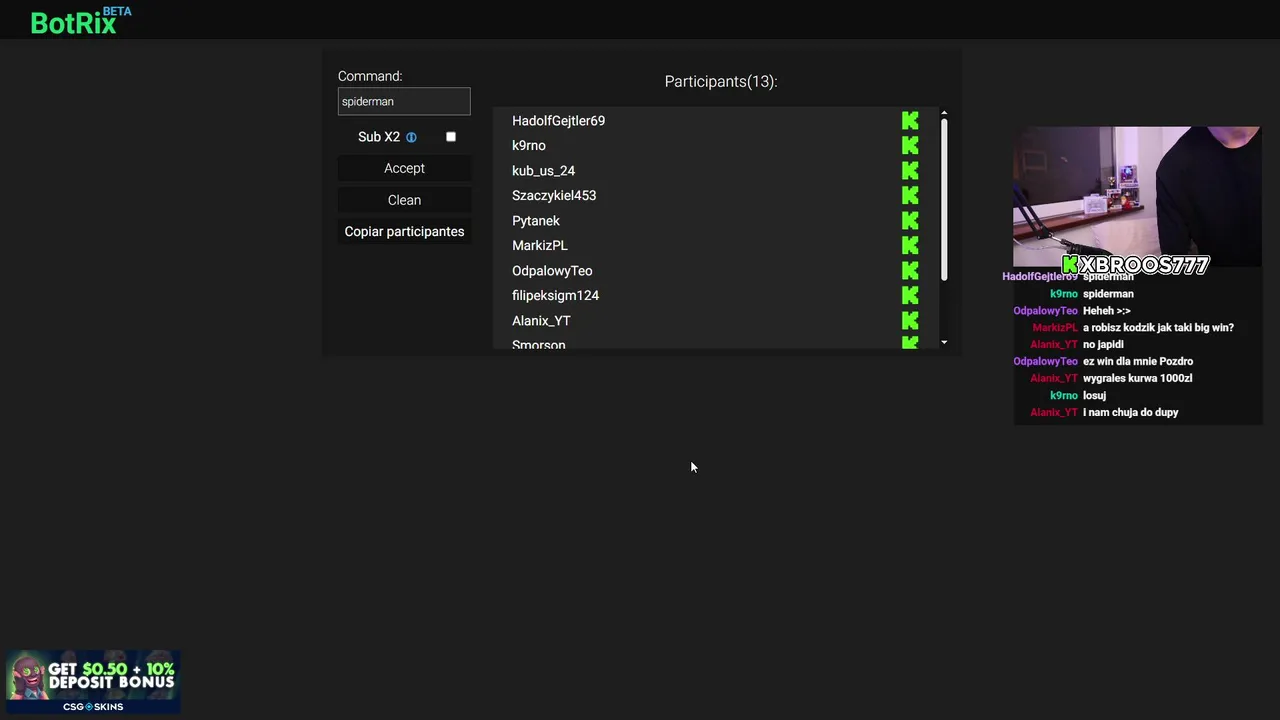Viewport: 1280px width, 720px height.
Task: Open the BotRix home logo
Action: [x=74, y=22]
